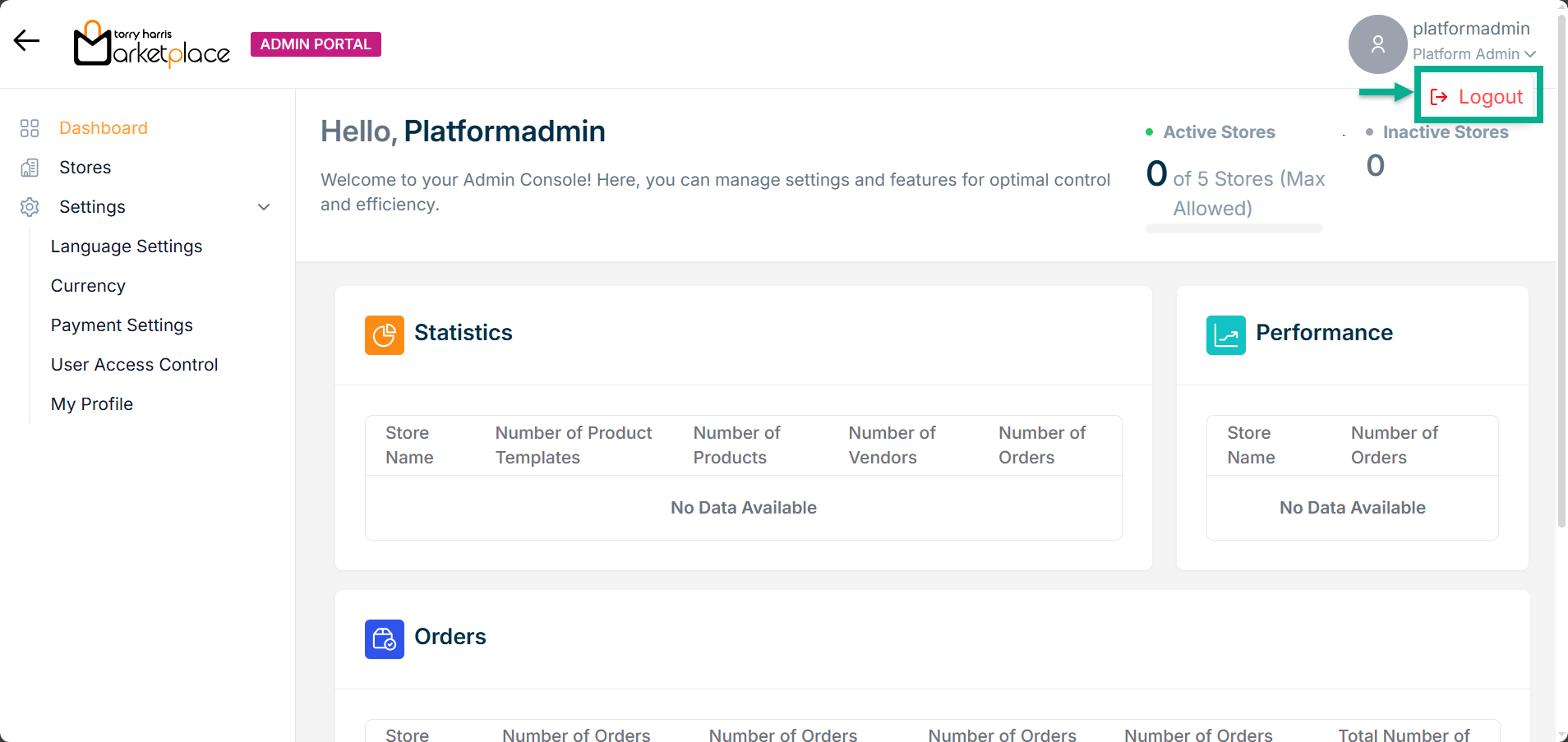Screen dimensions: 1568x742
Task: Go to Payment Settings
Action: click(x=122, y=325)
